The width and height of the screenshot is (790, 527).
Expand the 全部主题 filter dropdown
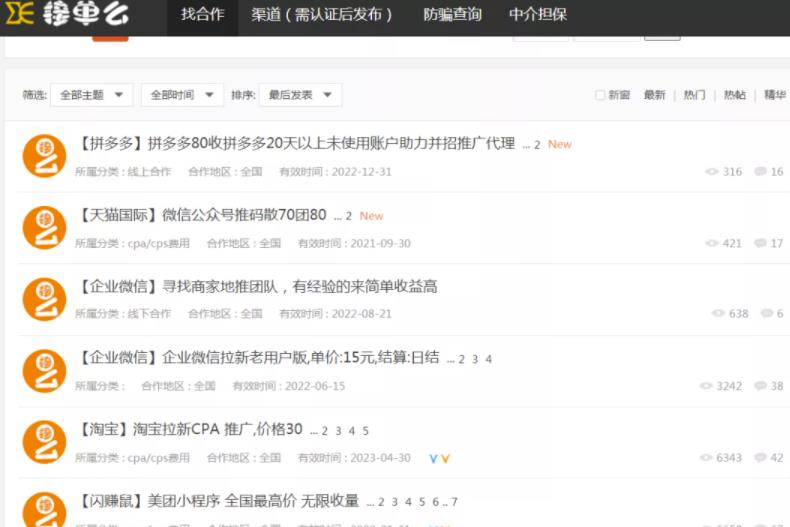click(92, 95)
